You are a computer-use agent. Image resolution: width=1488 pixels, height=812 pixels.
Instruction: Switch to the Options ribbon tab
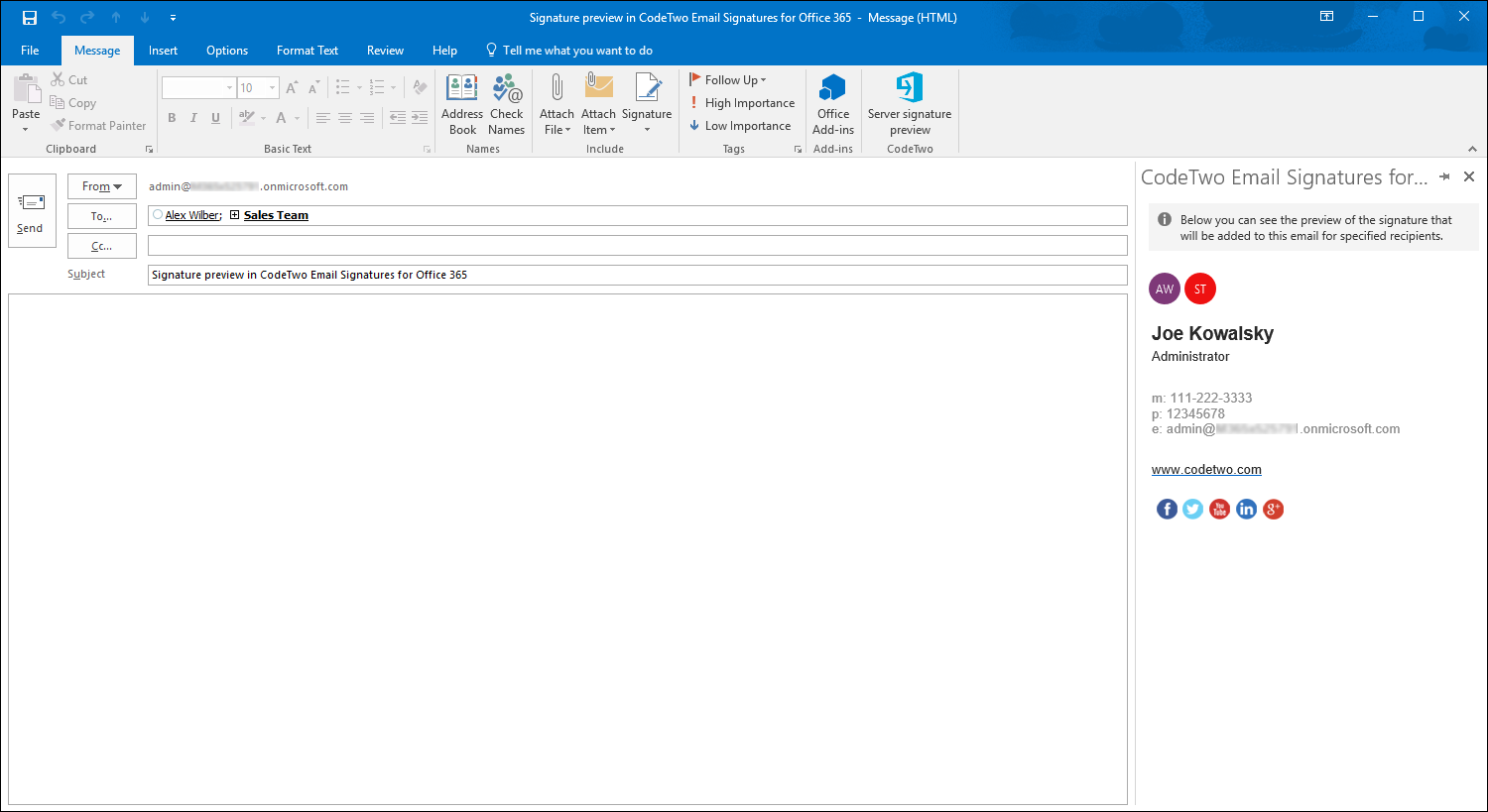227,51
